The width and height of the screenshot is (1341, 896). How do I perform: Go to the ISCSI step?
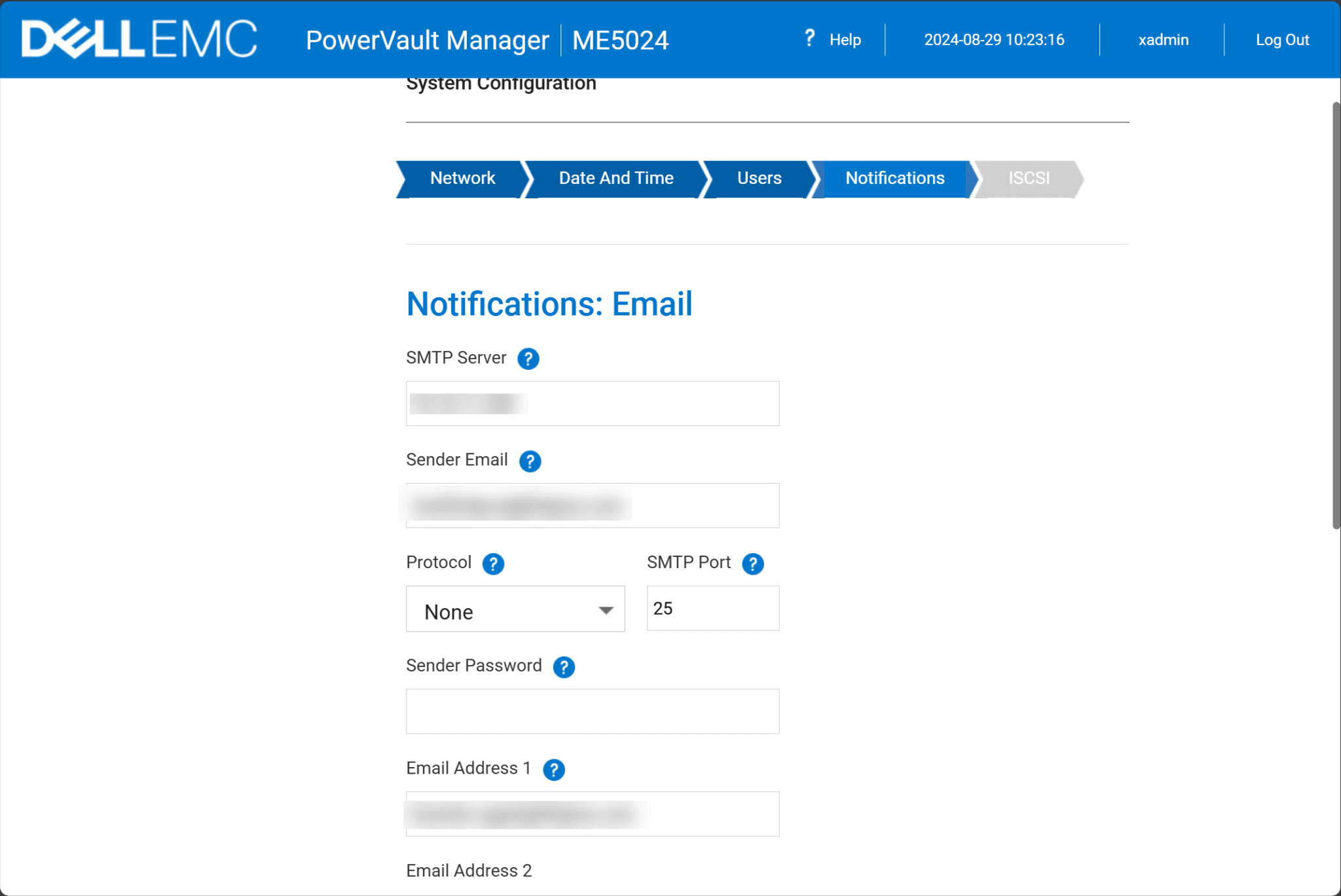point(1028,178)
